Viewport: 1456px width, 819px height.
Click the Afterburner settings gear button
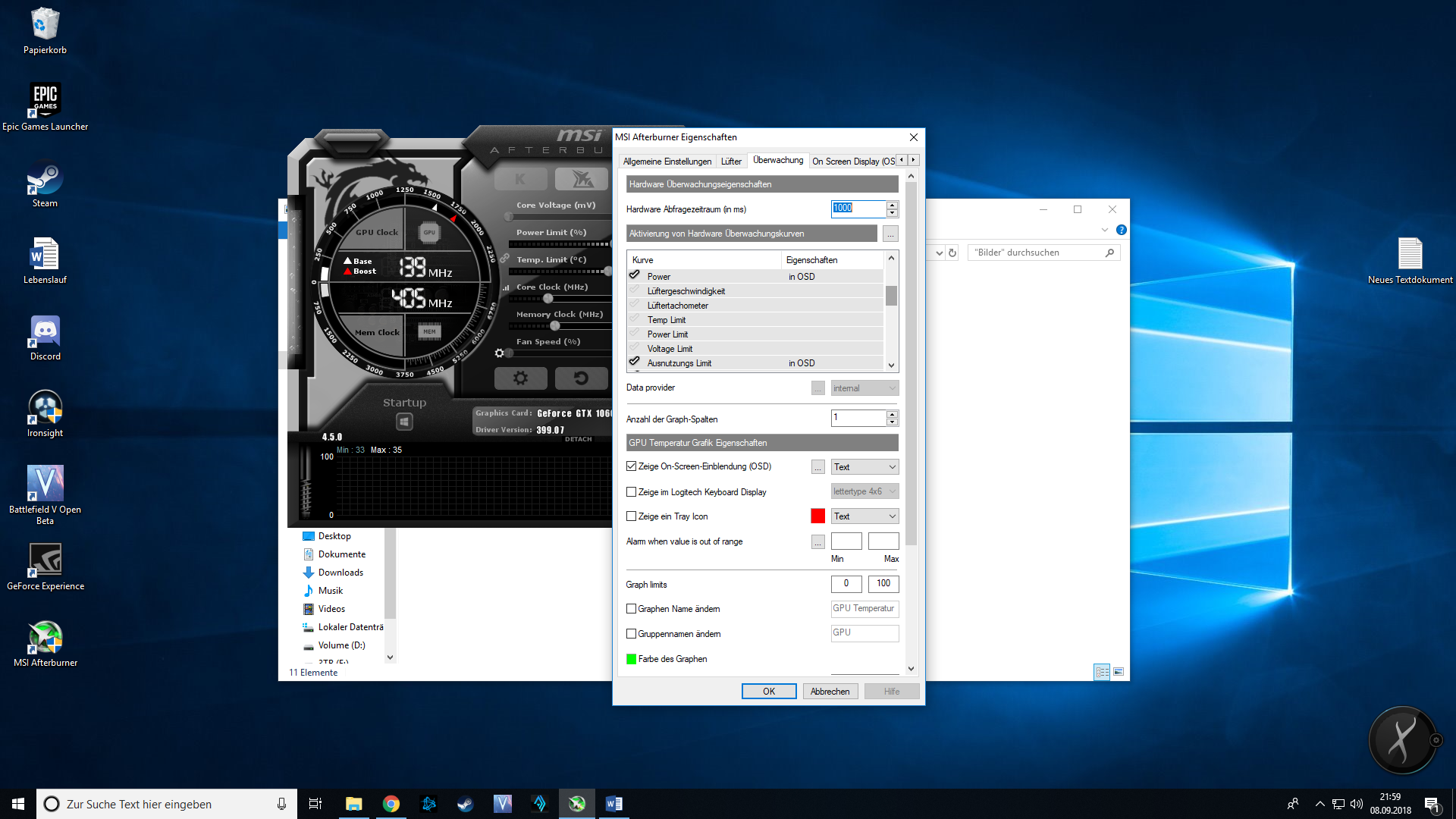pos(520,378)
